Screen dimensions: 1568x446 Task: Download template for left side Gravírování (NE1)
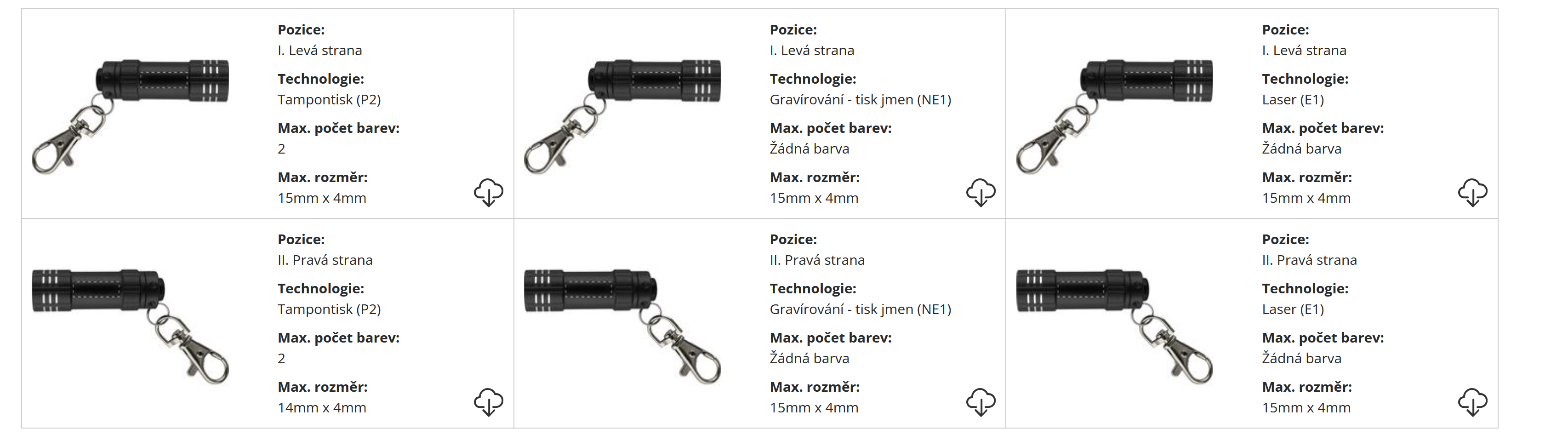(x=980, y=192)
